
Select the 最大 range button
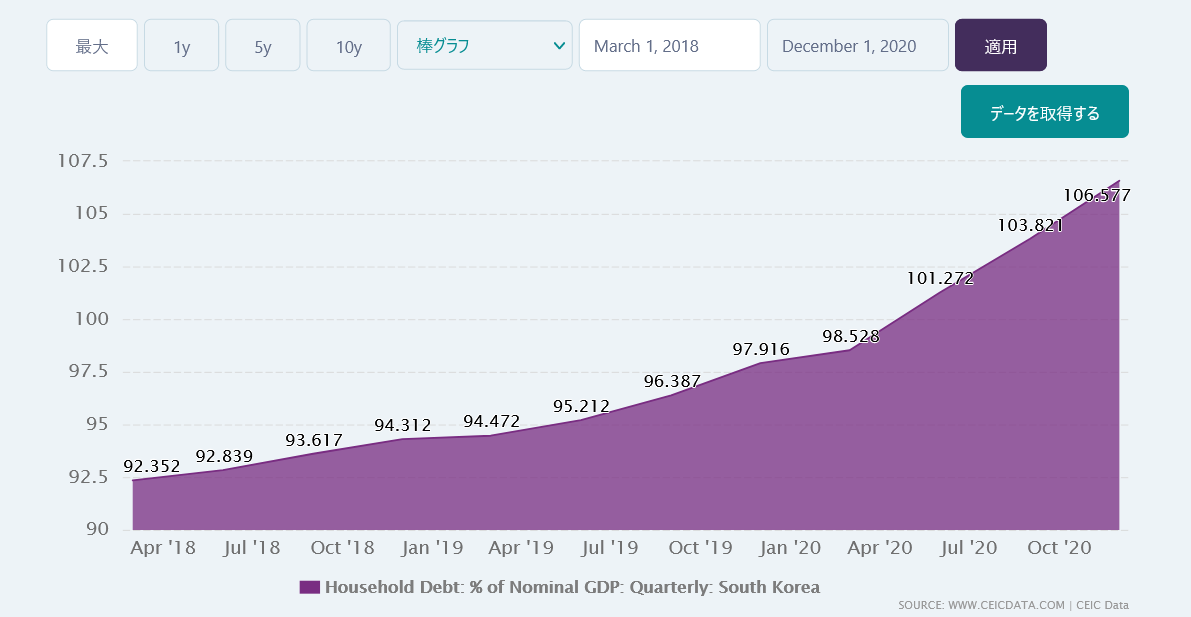(92, 46)
